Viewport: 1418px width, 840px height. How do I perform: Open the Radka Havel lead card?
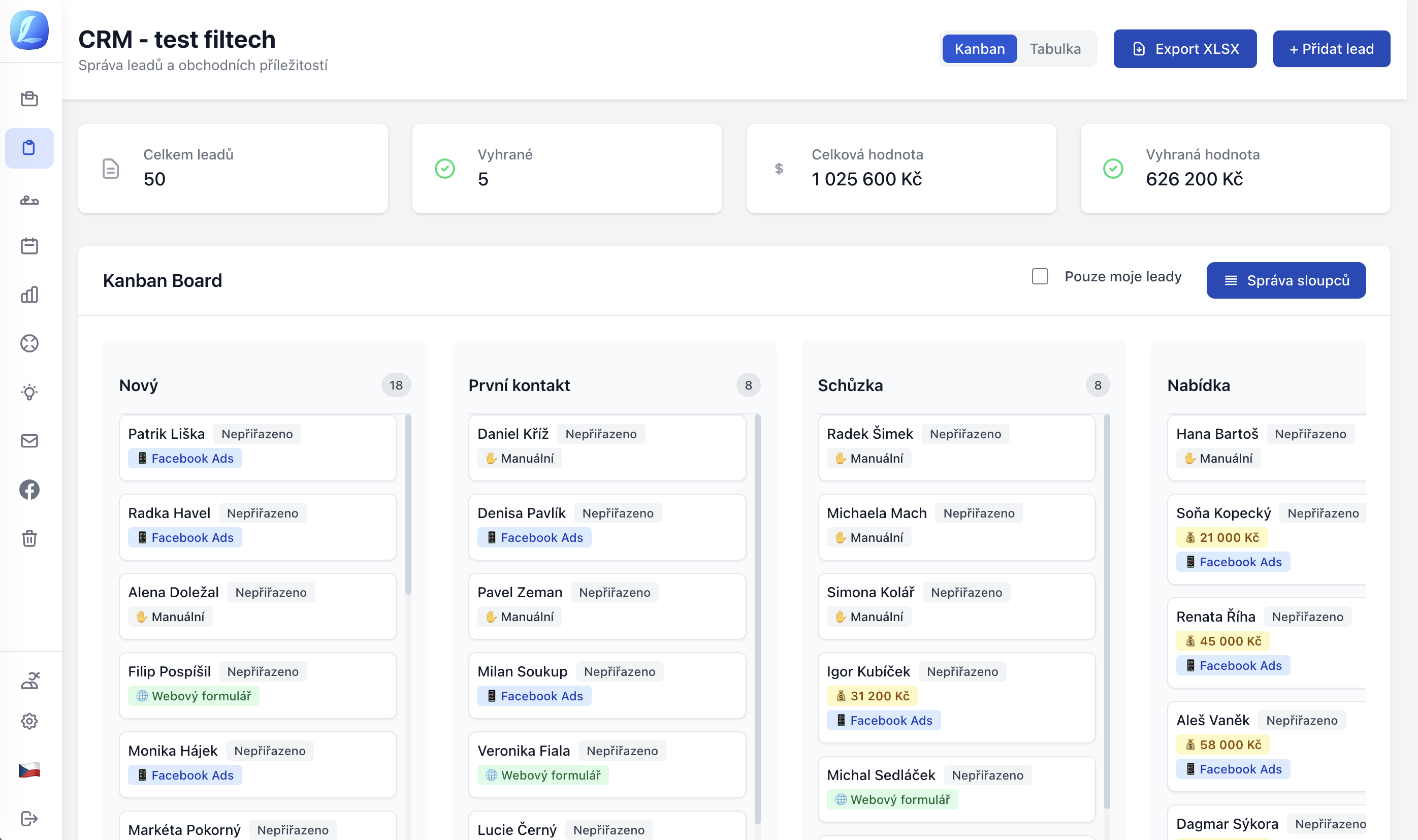tap(257, 527)
